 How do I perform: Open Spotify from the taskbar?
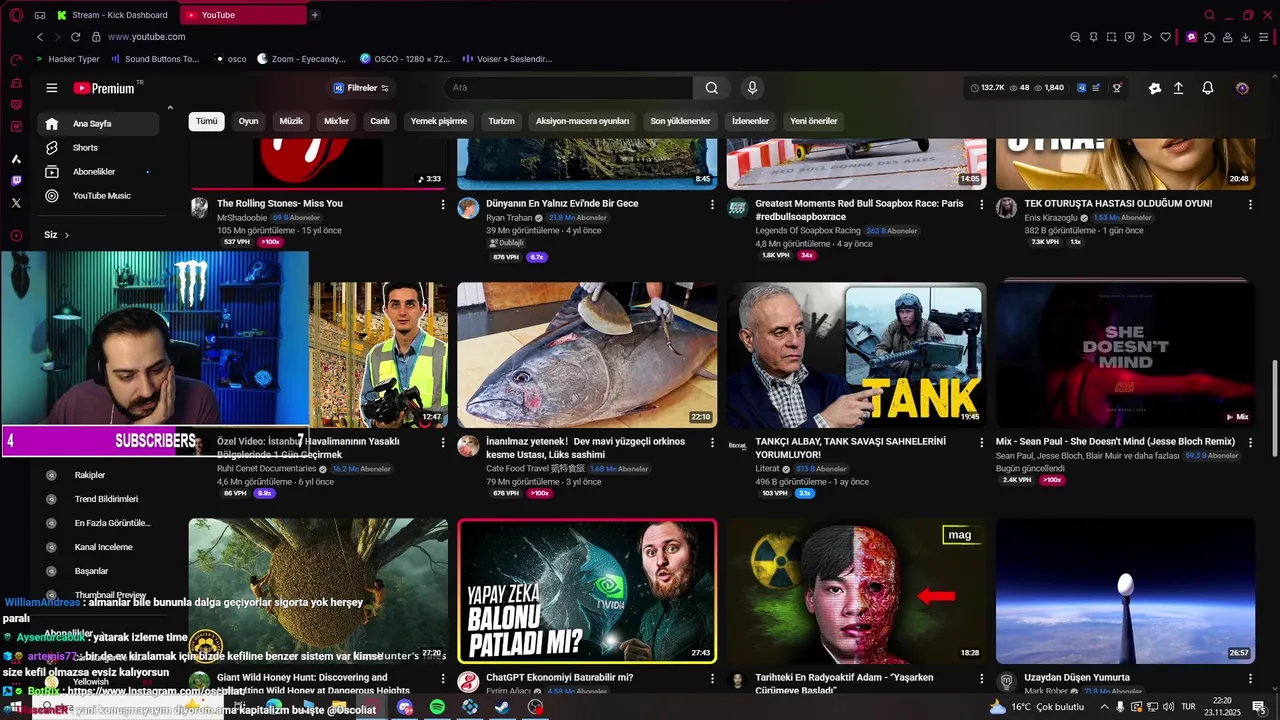(437, 707)
